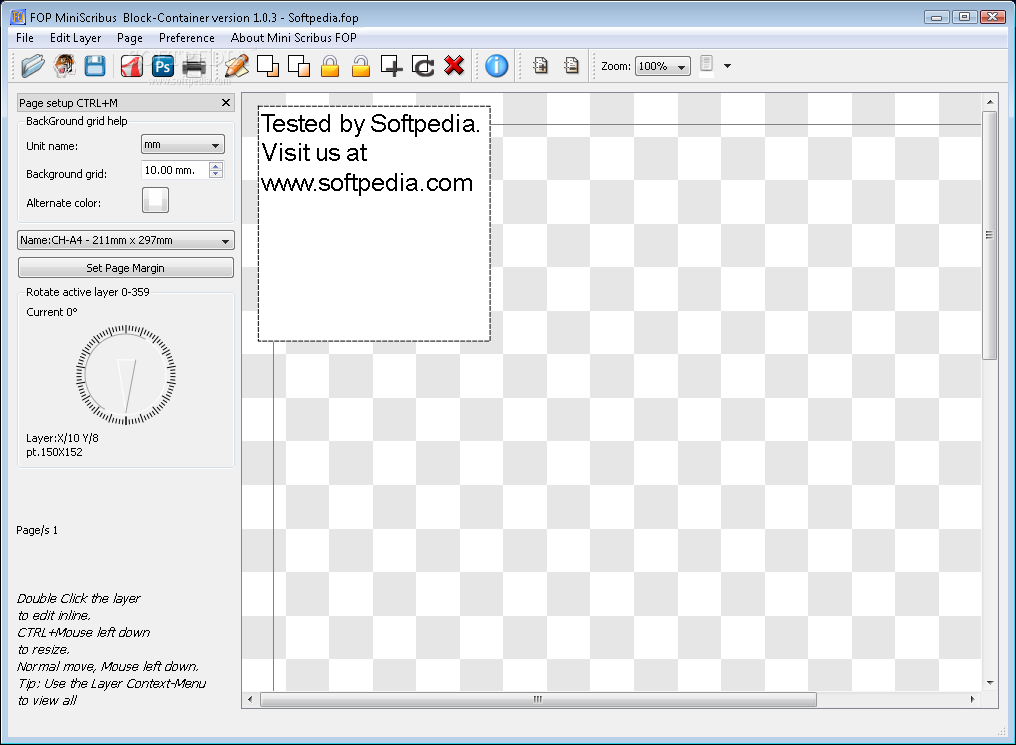The height and width of the screenshot is (745, 1016).
Task: Print the document with the printer icon
Action: pyautogui.click(x=194, y=66)
